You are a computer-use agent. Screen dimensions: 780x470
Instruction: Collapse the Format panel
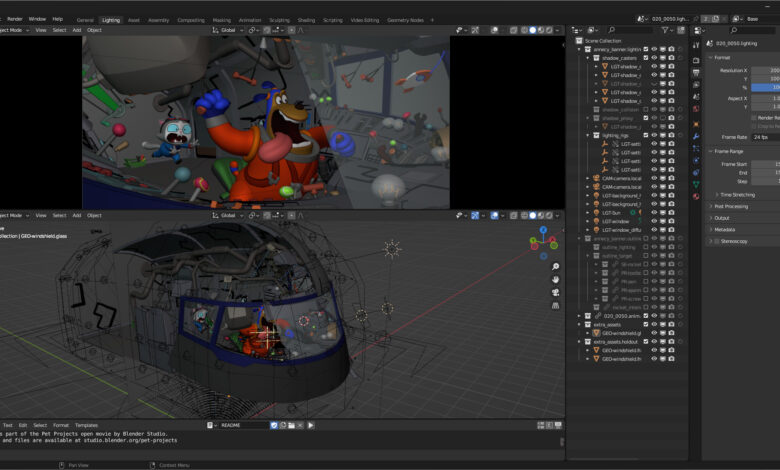click(720, 58)
